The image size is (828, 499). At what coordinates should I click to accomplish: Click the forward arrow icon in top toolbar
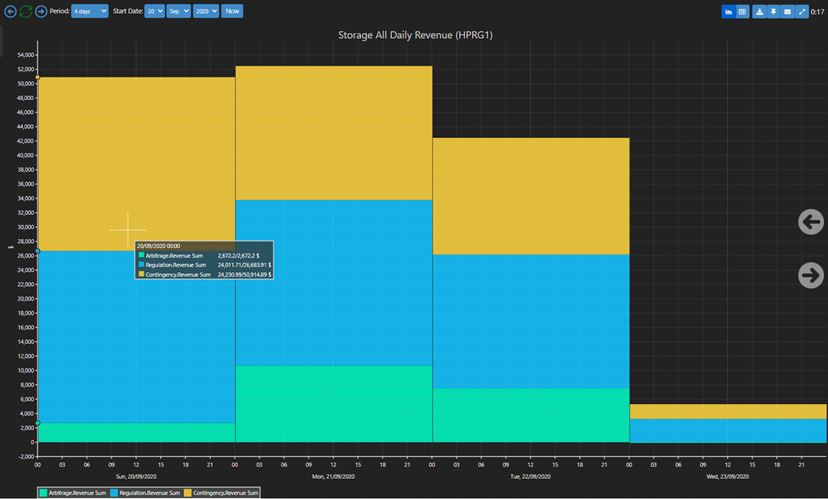tap(41, 11)
